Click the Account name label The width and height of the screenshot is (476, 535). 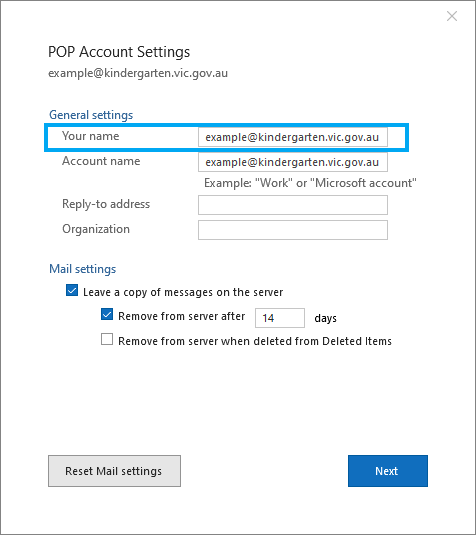(x=101, y=161)
